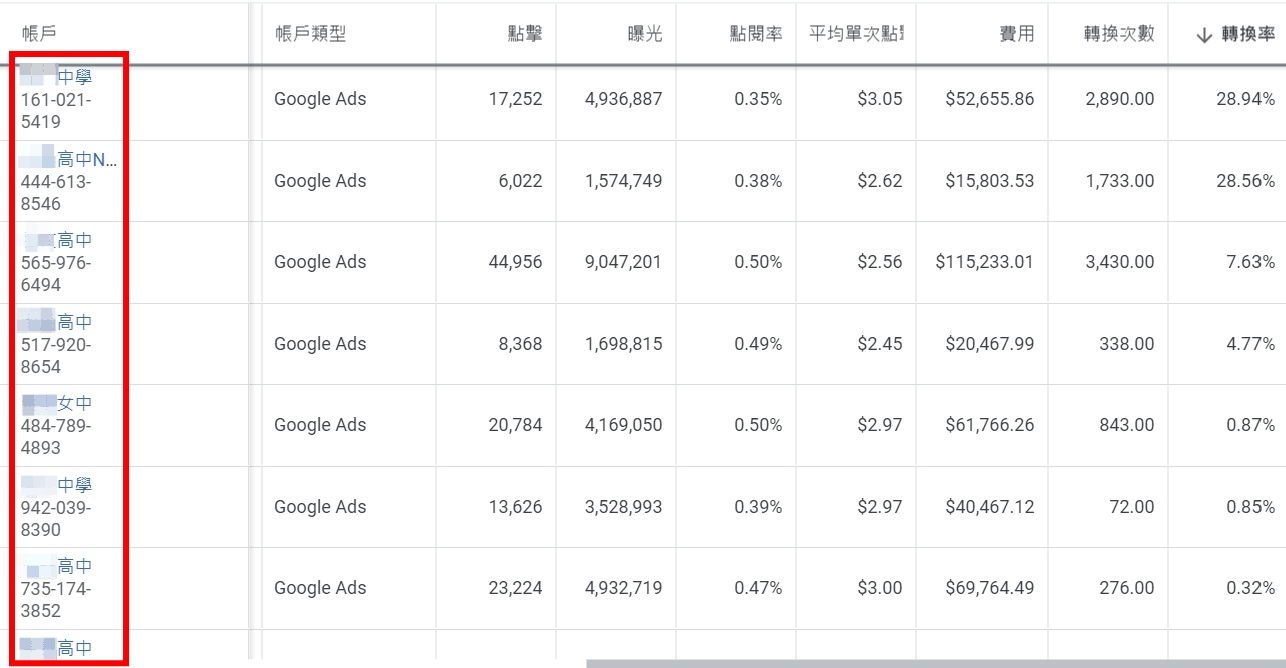The image size is (1286, 668).
Task: Click the 轉換次數 column header
Action: coord(1119,34)
